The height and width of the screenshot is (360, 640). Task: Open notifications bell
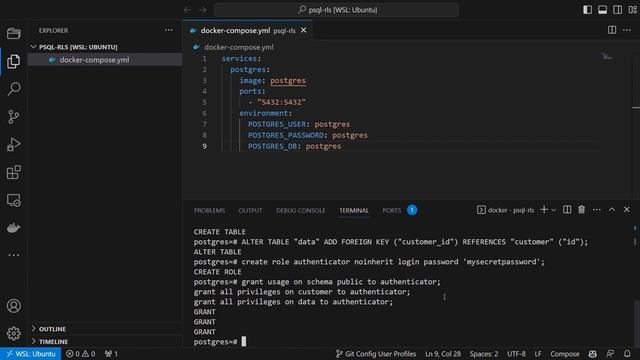[x=627, y=354]
